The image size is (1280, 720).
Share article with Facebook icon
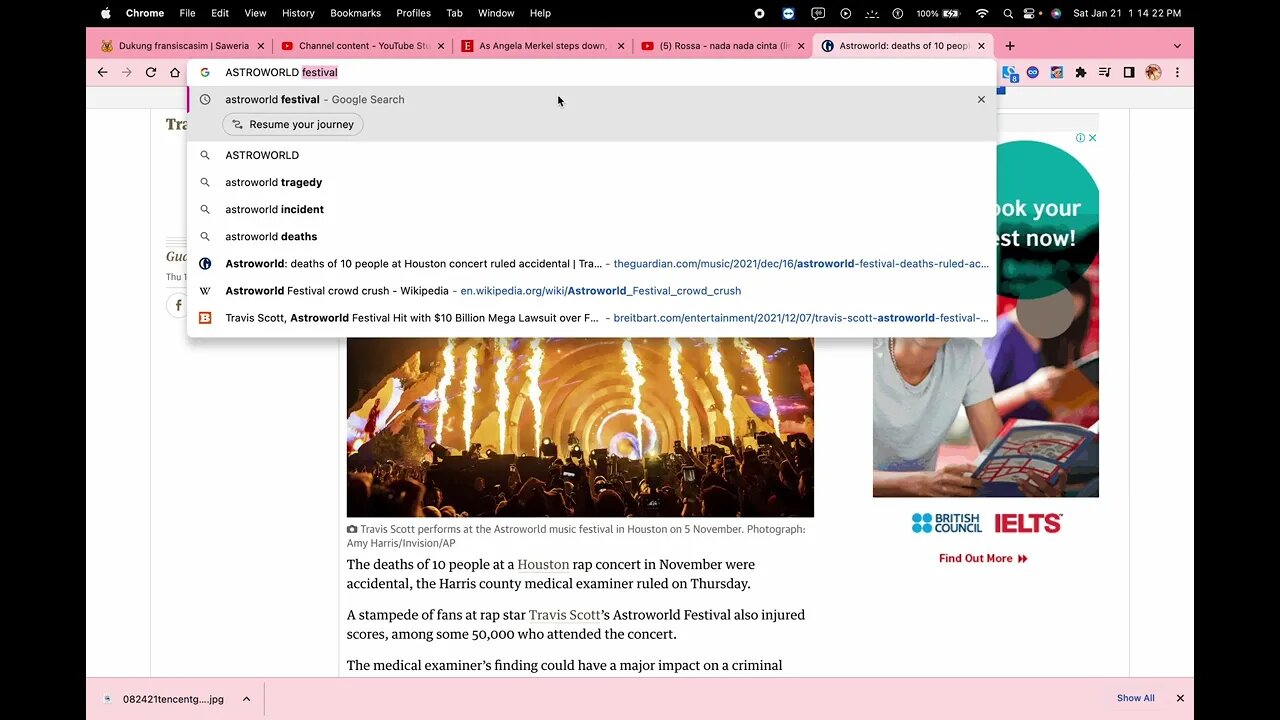click(x=179, y=306)
